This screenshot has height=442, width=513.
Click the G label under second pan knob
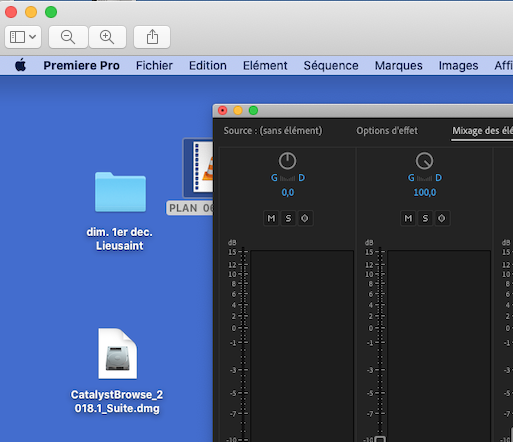411,178
